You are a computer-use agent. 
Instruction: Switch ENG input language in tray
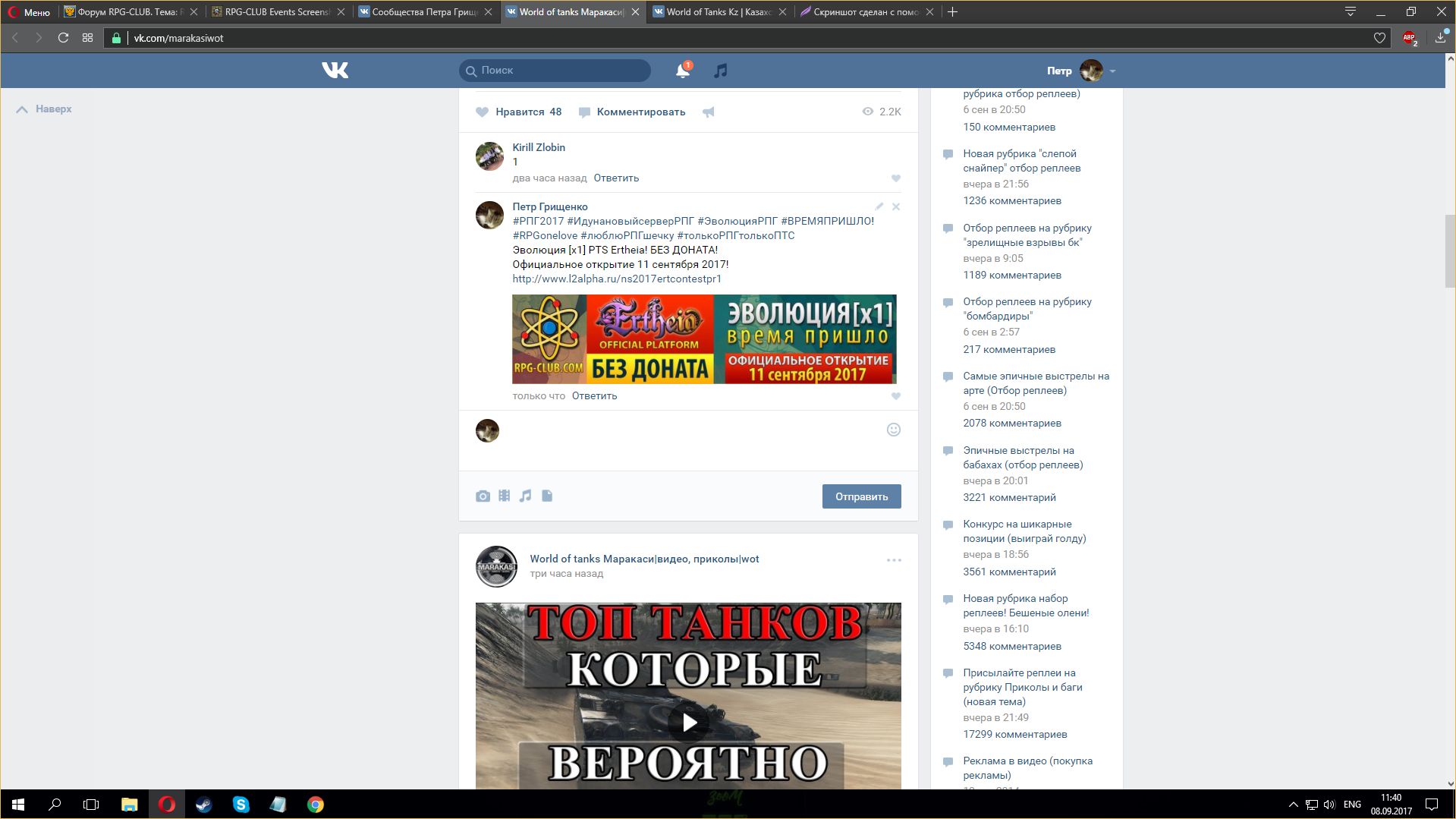point(1352,805)
